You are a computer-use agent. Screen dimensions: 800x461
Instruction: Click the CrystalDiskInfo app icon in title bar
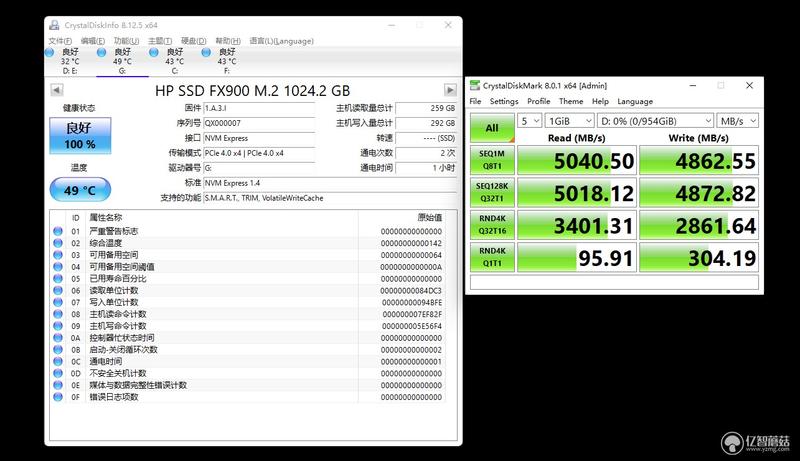pos(54,25)
